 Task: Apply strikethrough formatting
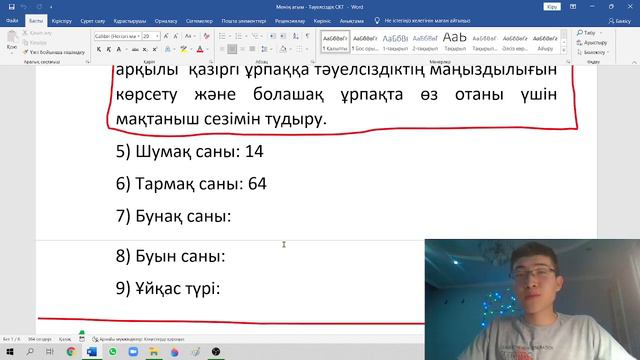pos(135,49)
